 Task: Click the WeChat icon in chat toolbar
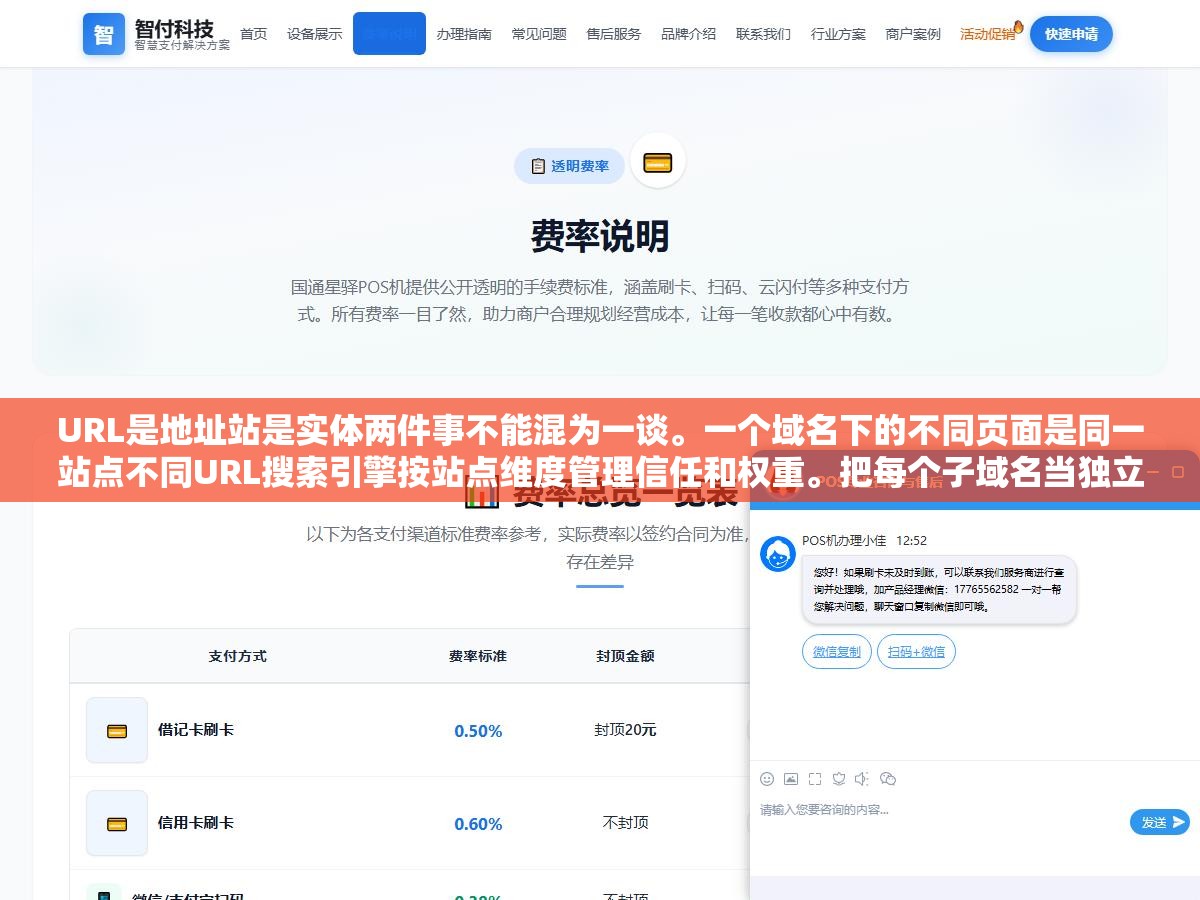click(x=888, y=779)
